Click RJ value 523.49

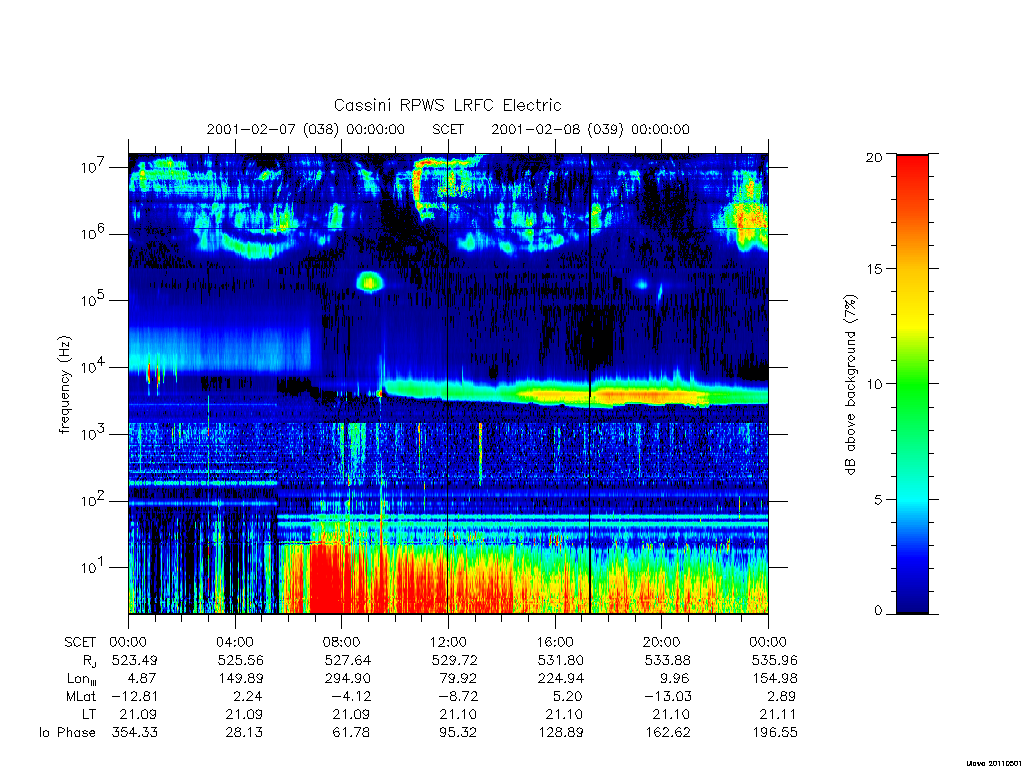tap(135, 660)
